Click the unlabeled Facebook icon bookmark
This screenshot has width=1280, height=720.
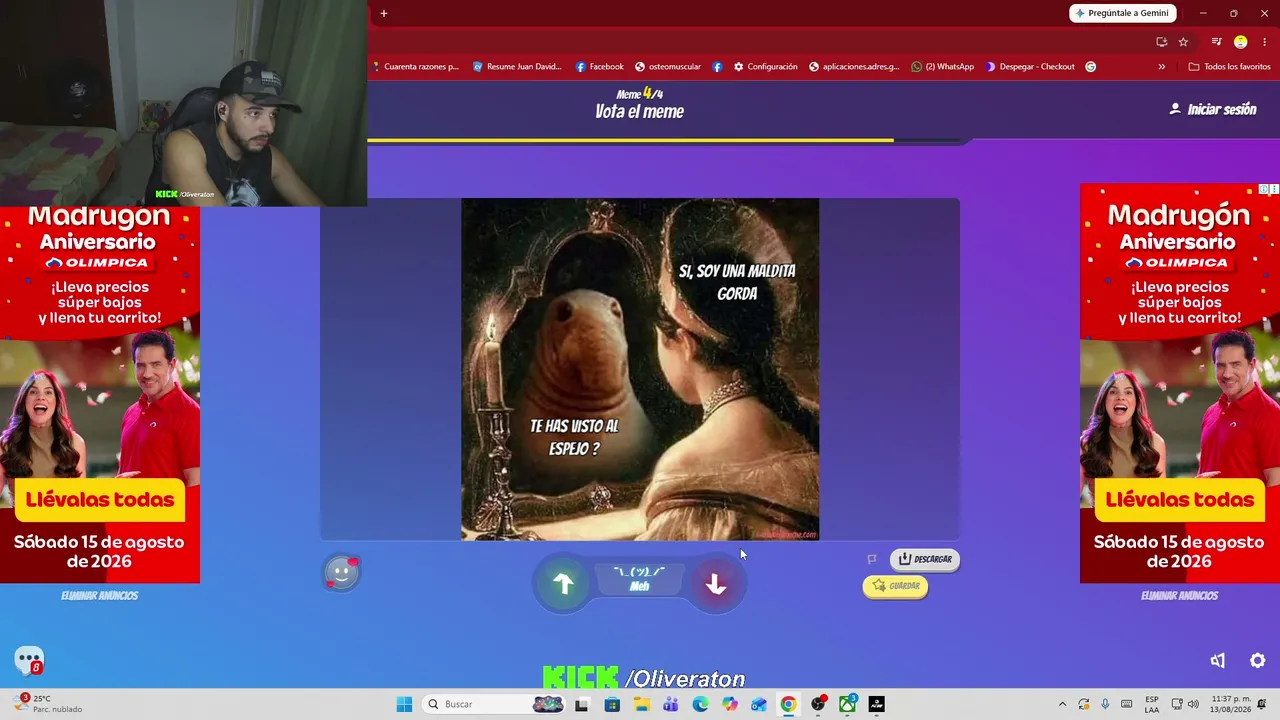[x=717, y=67]
